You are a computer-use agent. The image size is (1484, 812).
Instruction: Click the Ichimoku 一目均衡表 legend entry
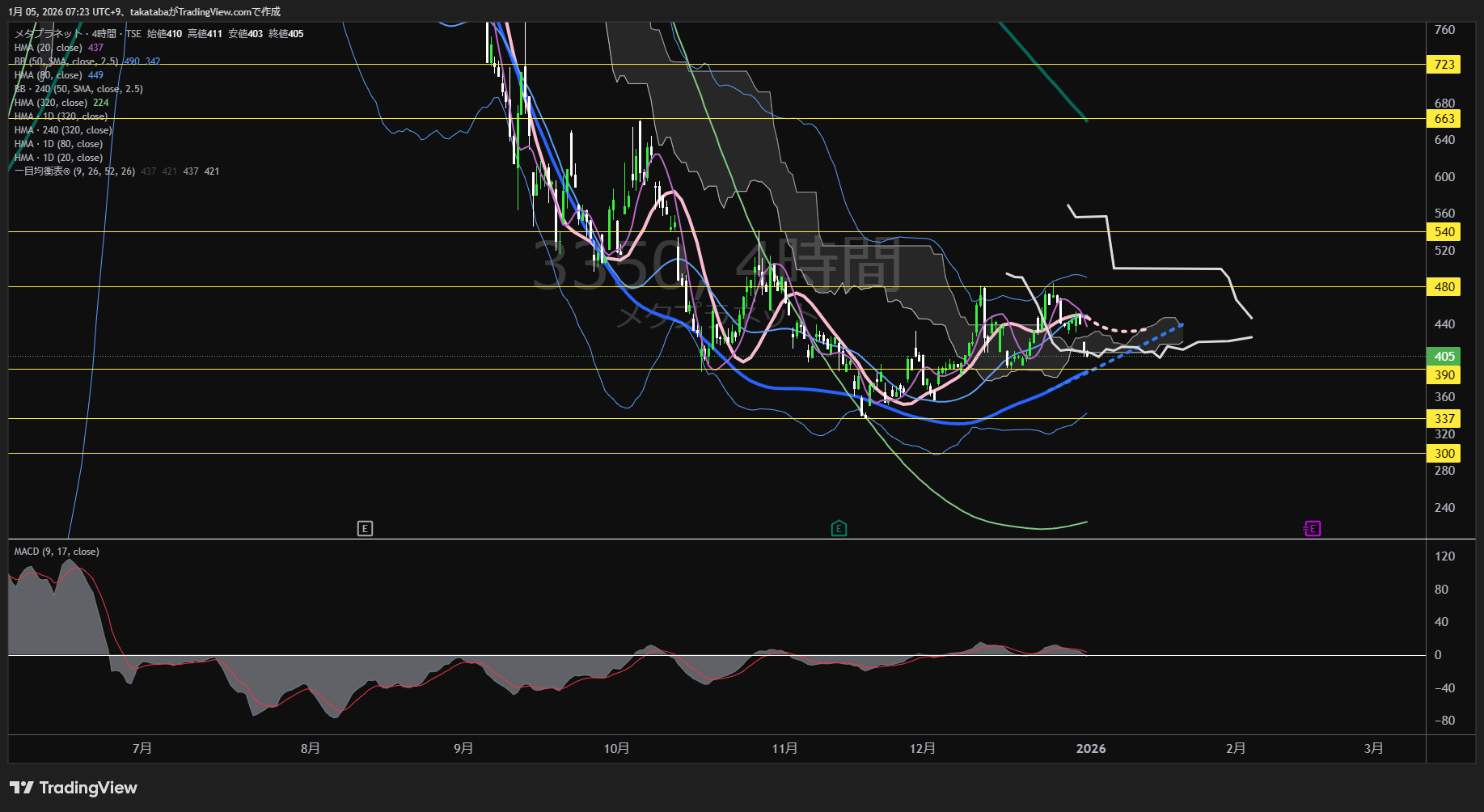click(x=74, y=171)
